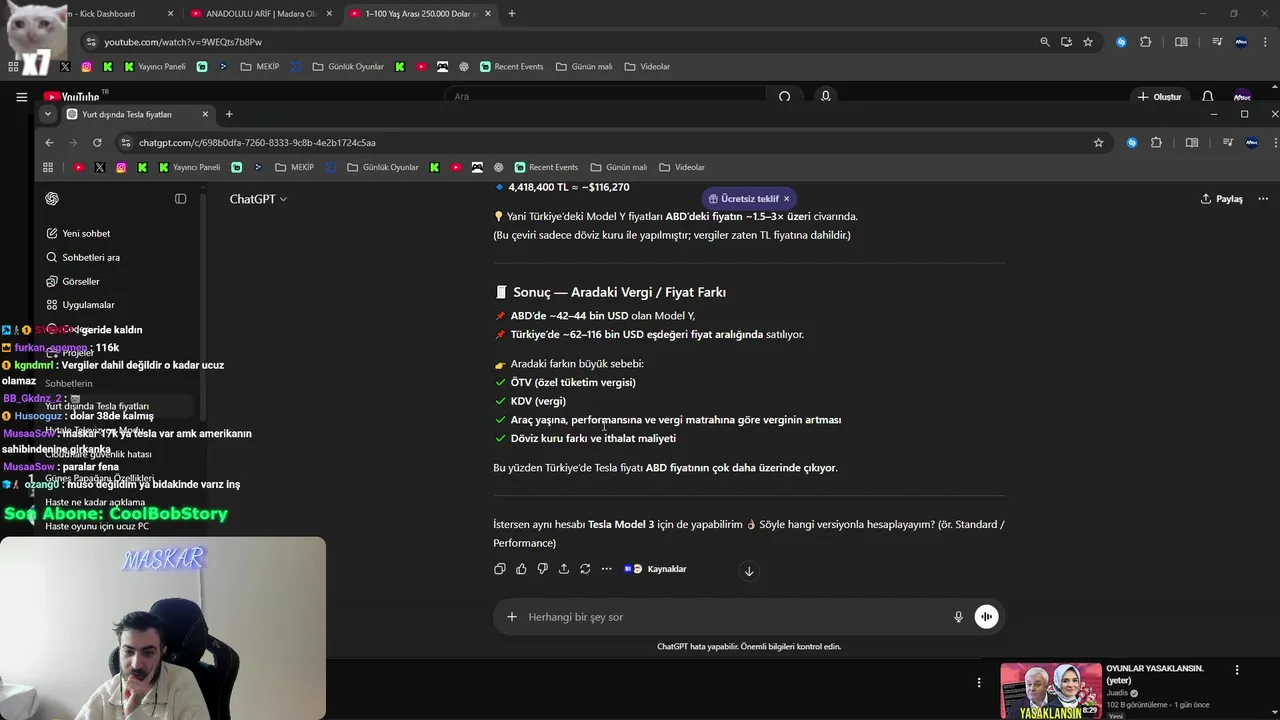Reload the ChatGPT page
1280x720 pixels.
pos(97,143)
